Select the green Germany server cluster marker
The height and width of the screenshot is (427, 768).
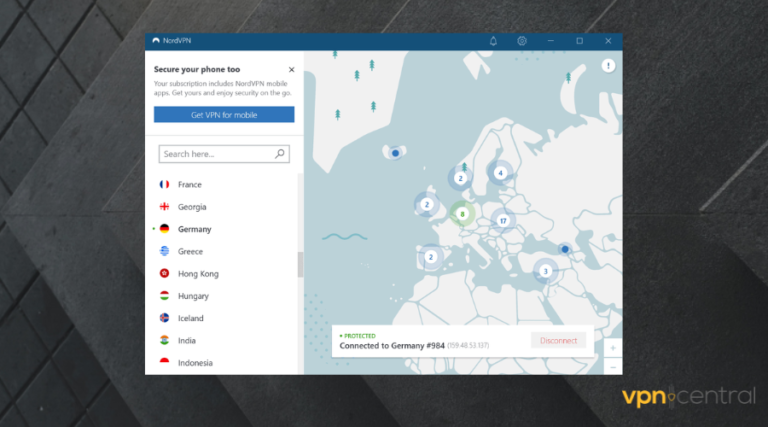coord(461,213)
